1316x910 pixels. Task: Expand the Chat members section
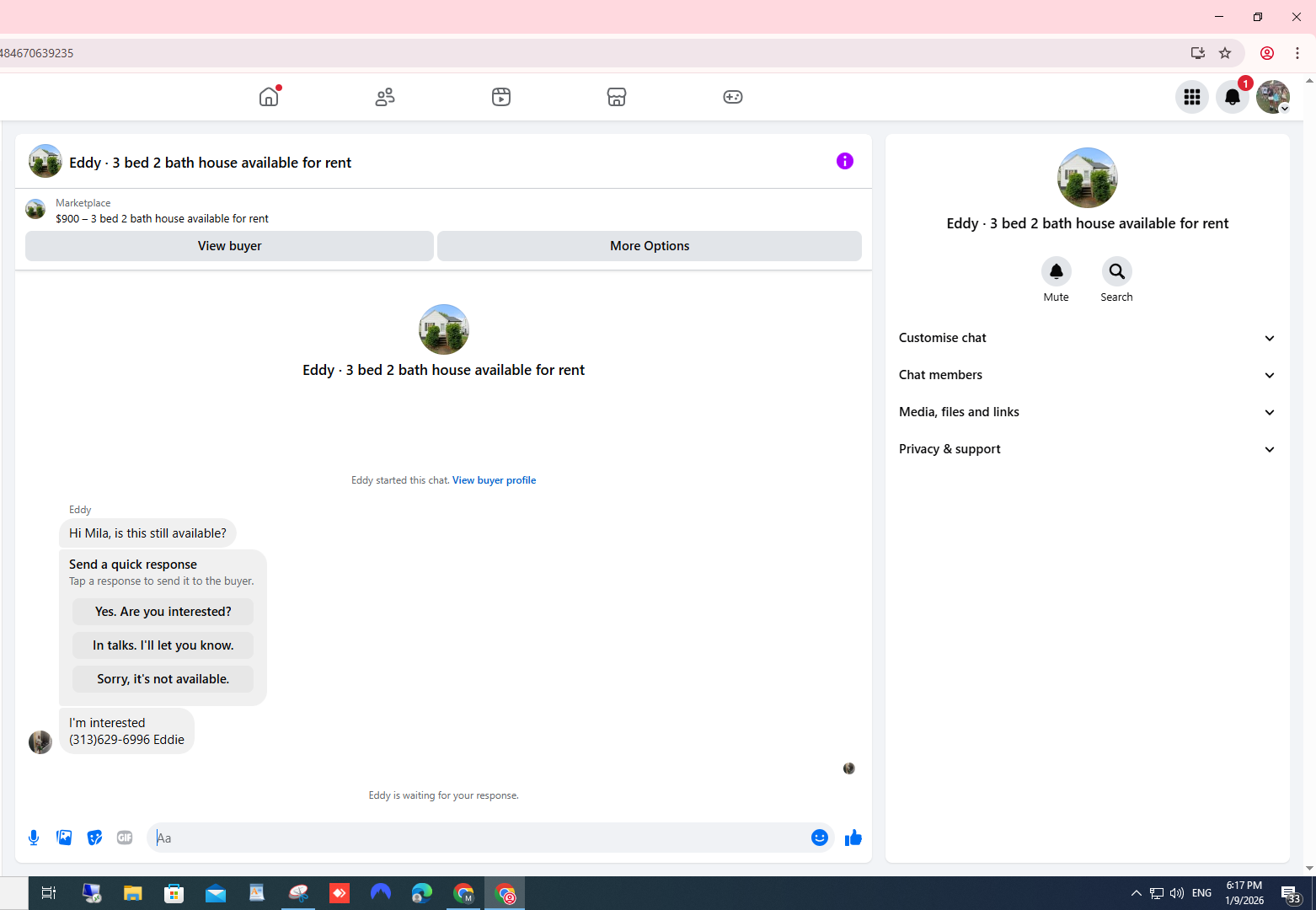coord(1087,375)
